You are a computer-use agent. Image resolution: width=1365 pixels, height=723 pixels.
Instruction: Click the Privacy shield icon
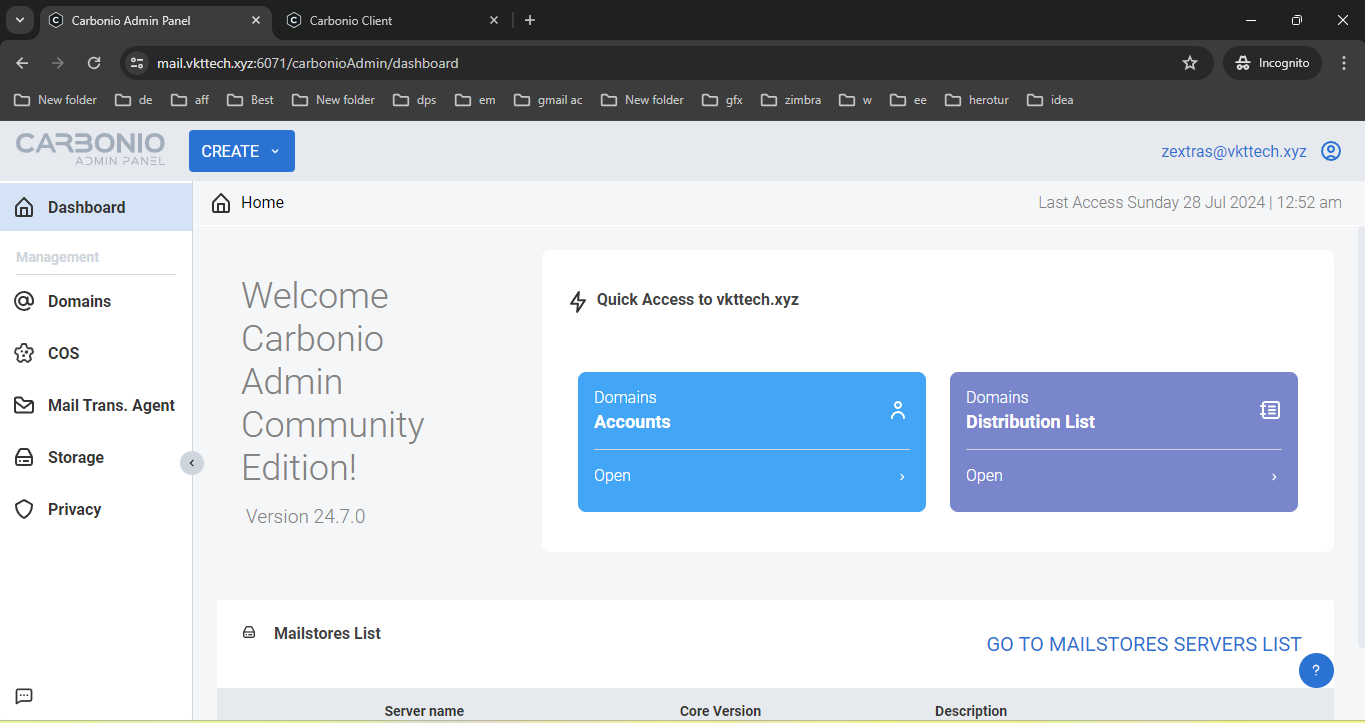pos(25,509)
